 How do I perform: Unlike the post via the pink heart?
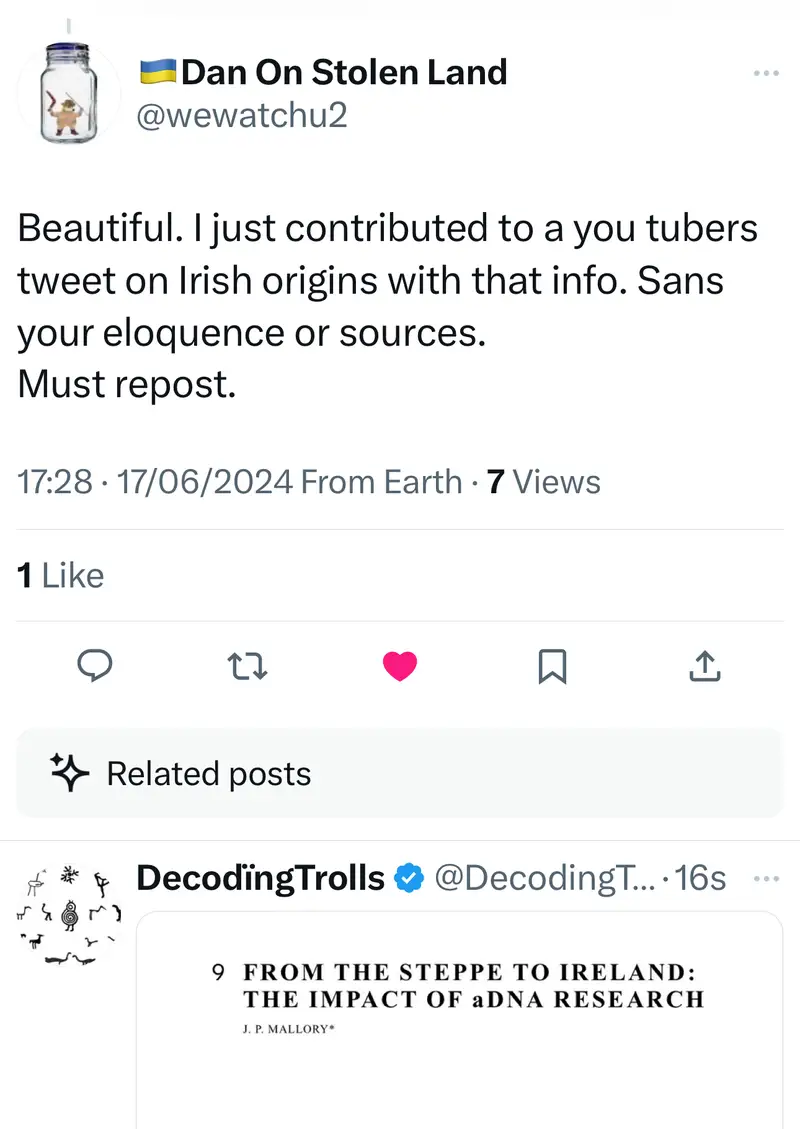click(399, 665)
